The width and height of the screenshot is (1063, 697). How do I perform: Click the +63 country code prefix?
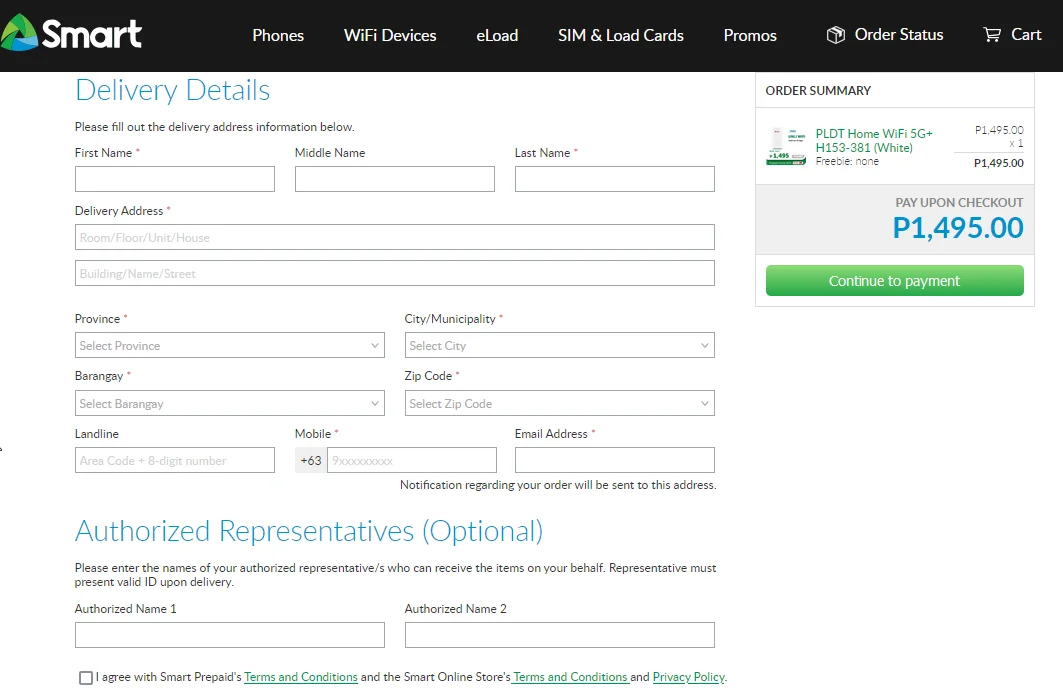[310, 460]
